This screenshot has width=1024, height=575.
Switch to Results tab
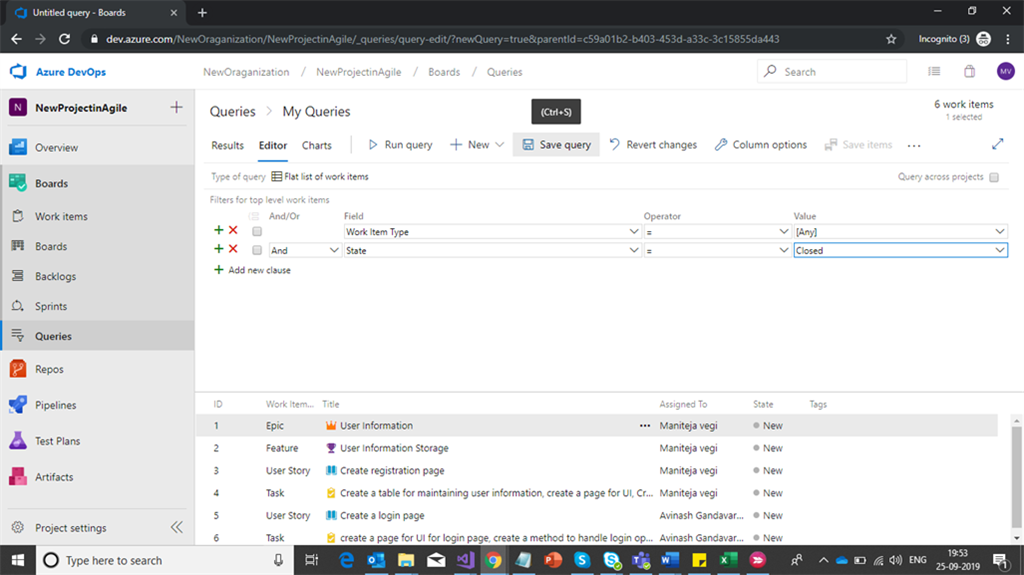click(227, 145)
